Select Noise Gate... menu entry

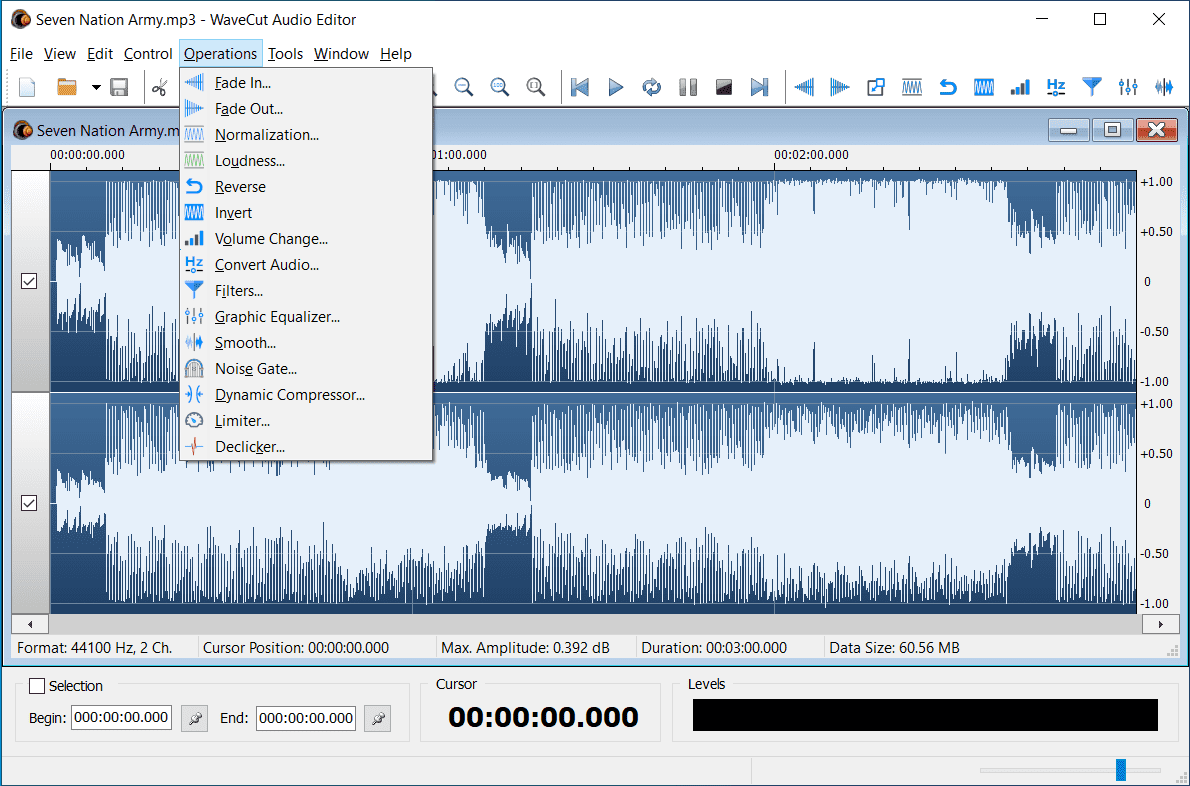pyautogui.click(x=255, y=369)
